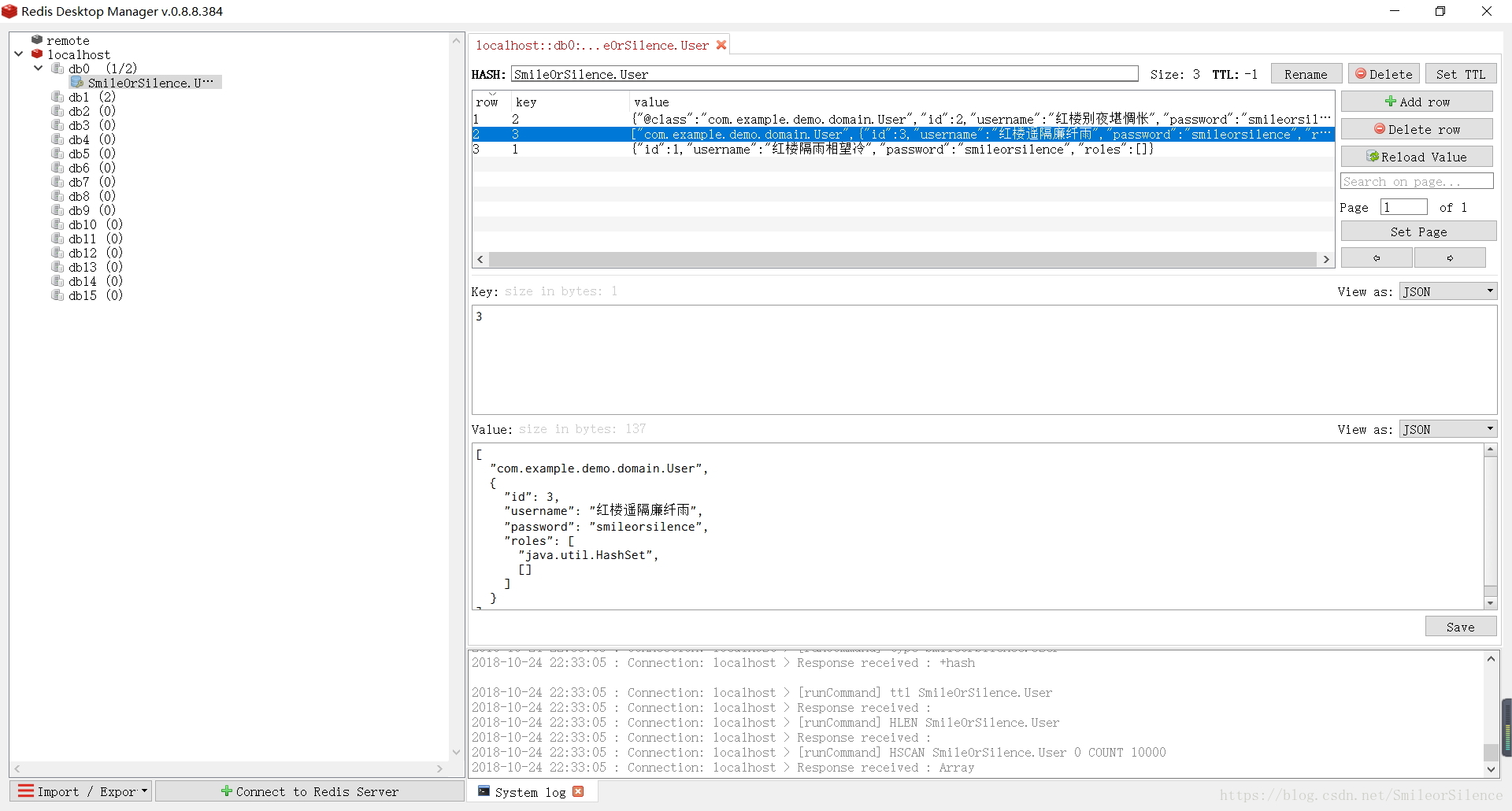Select the db9 (0) tree item

pos(91,210)
